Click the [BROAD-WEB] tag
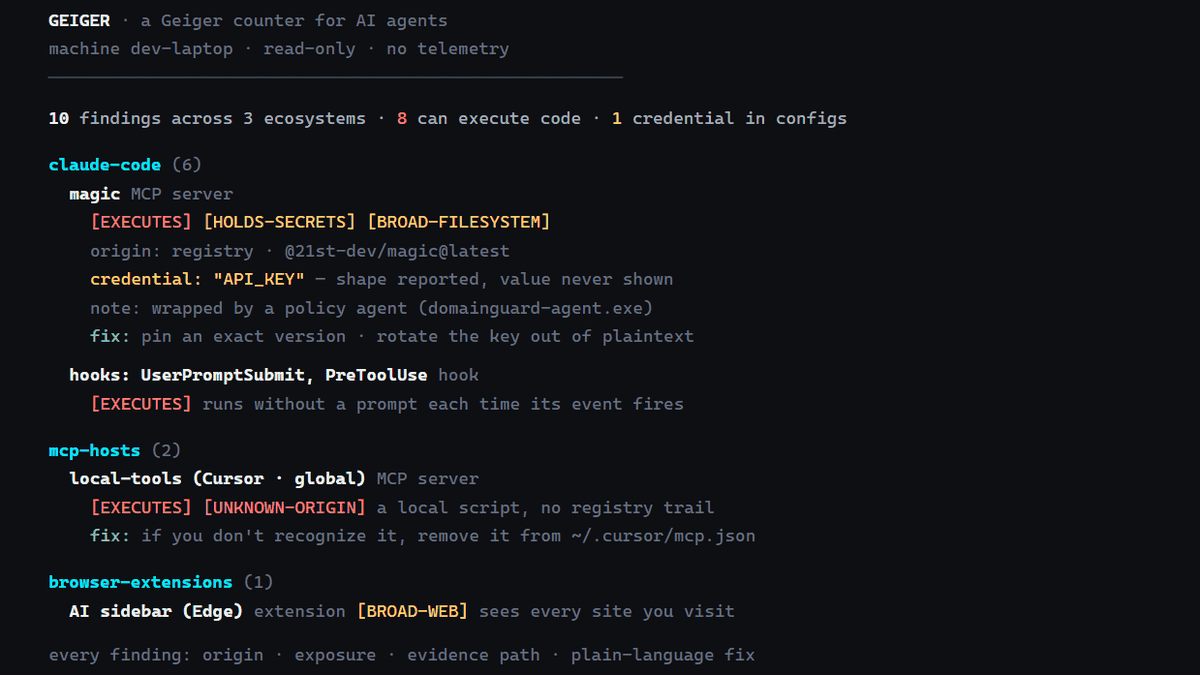The height and width of the screenshot is (675, 1200). click(x=412, y=611)
